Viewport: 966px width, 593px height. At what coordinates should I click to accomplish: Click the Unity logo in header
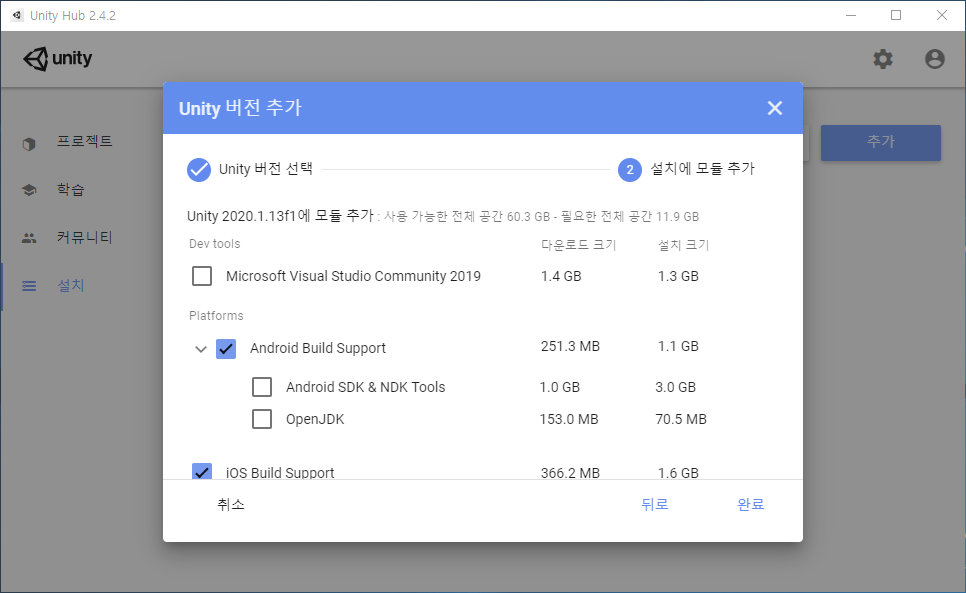click(57, 59)
